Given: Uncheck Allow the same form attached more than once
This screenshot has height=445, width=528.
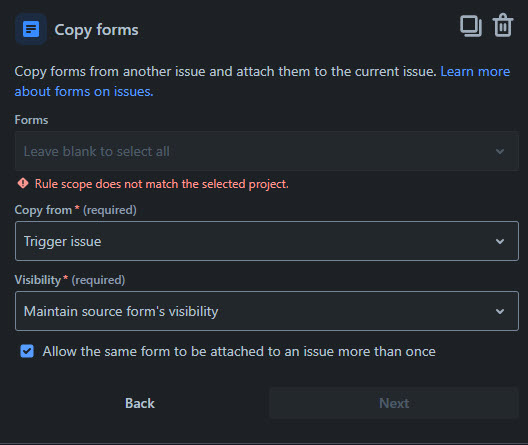Looking at the screenshot, I should click(x=27, y=351).
